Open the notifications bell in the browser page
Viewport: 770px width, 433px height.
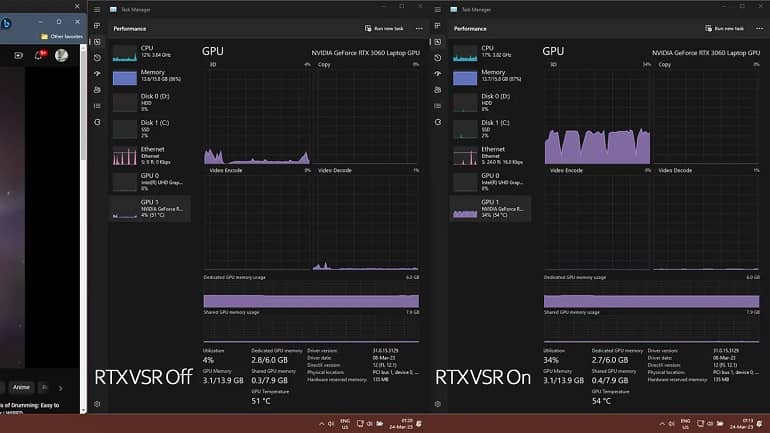tap(39, 55)
